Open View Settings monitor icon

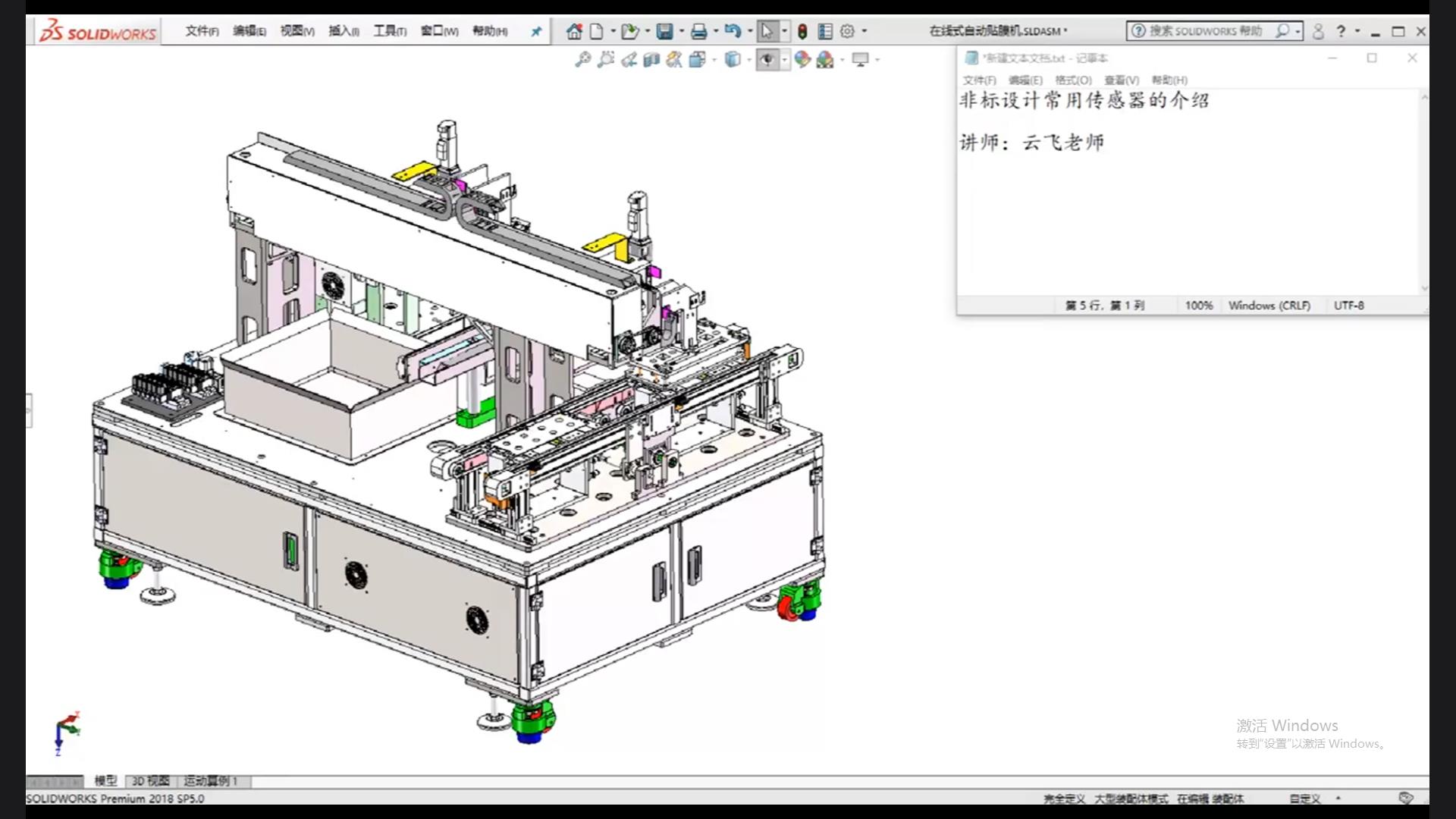pyautogui.click(x=860, y=59)
